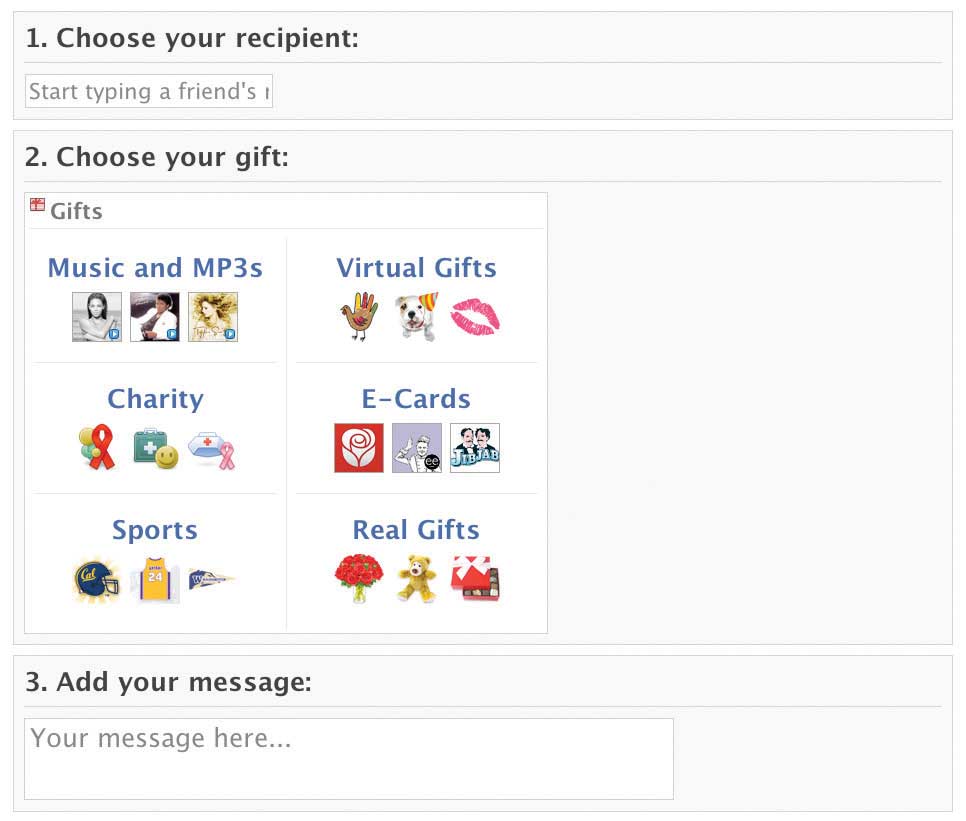Click the sports pennant flag icon

point(212,578)
